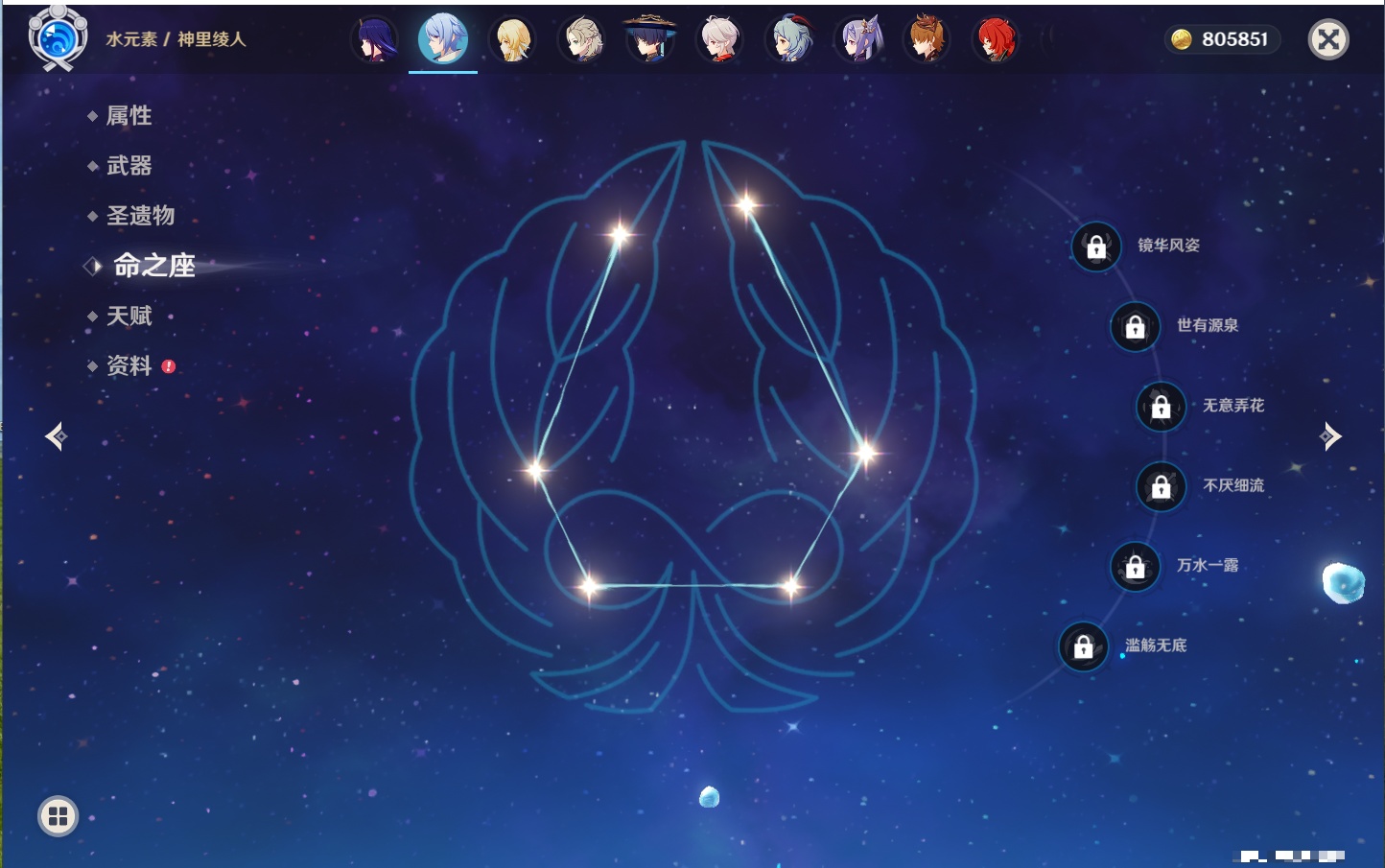Select the bottom-left constellation star
This screenshot has height=868, width=1385.
(x=589, y=584)
